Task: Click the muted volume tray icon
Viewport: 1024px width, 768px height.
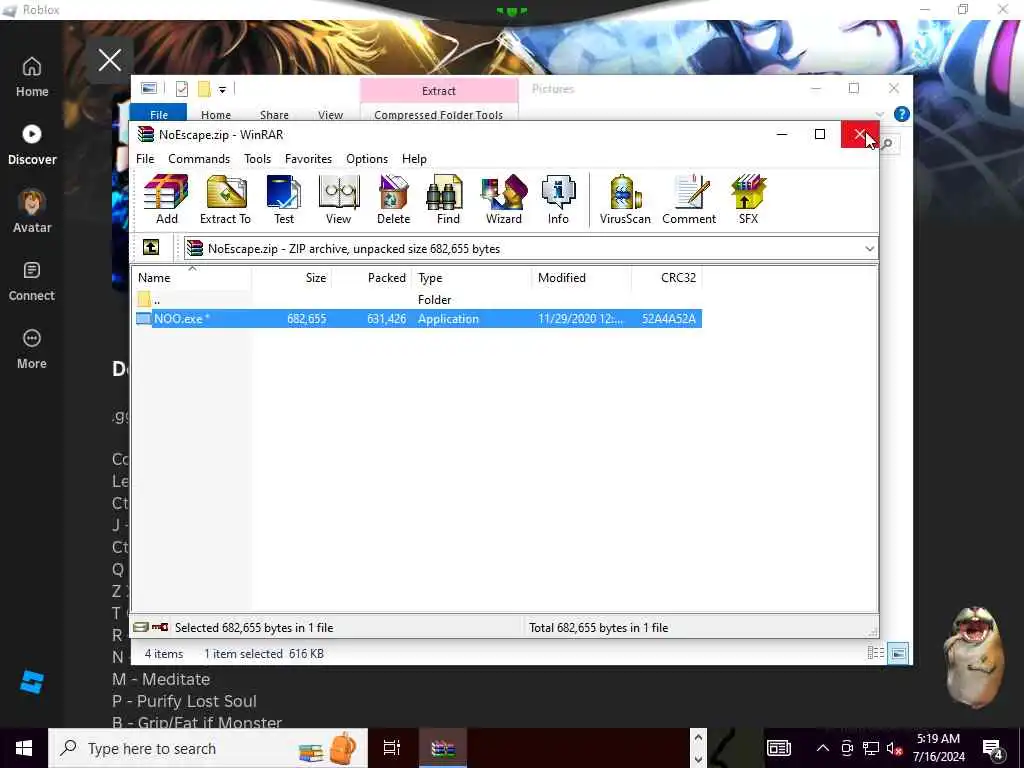Action: (x=895, y=748)
